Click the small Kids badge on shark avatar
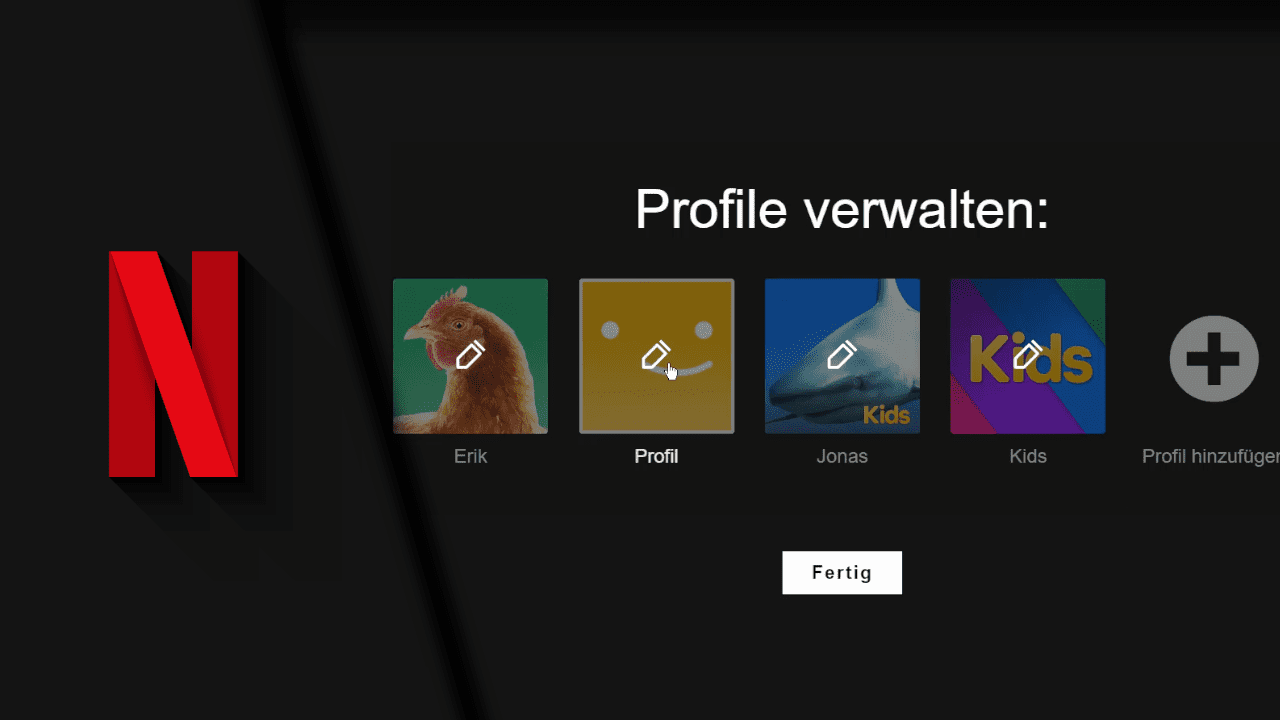This screenshot has height=720, width=1280. click(x=886, y=414)
